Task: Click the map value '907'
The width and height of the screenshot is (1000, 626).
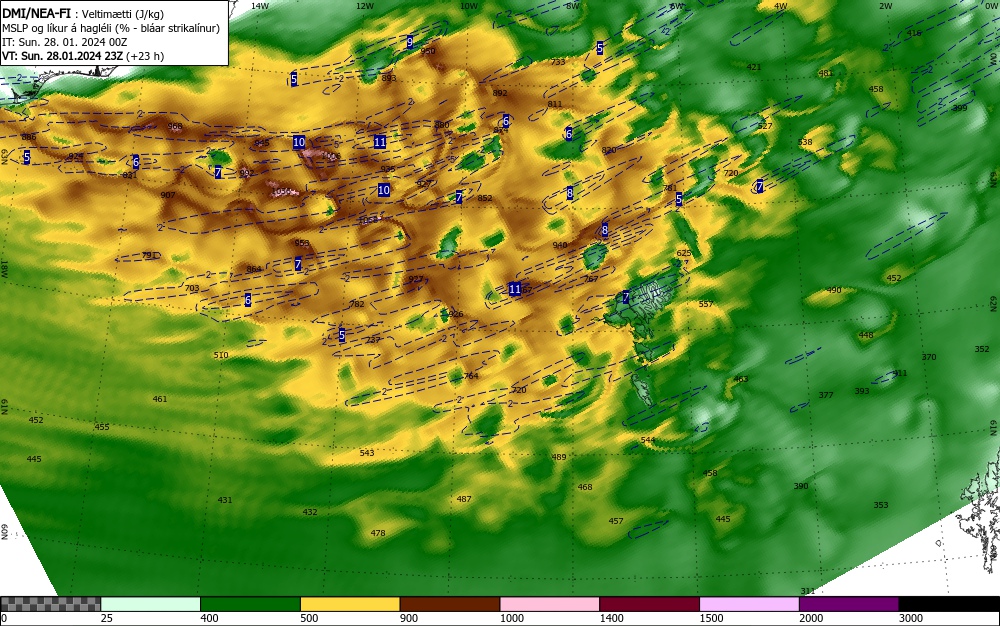Action: 168,195
